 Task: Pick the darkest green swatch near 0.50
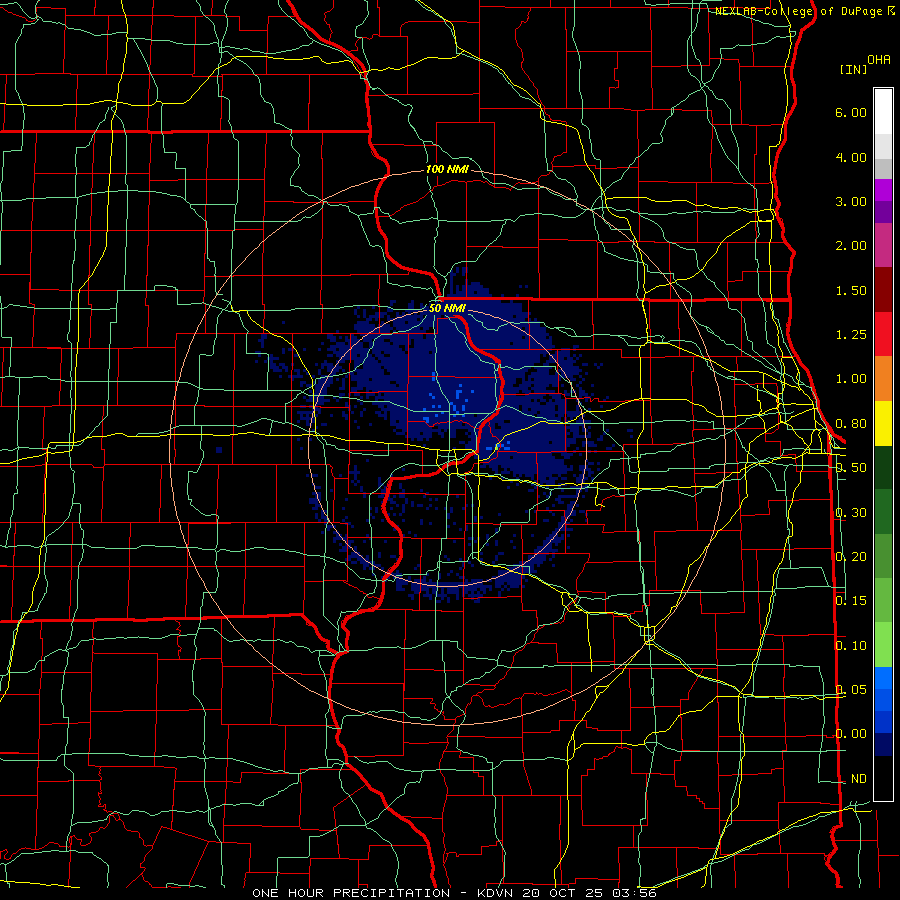[883, 467]
